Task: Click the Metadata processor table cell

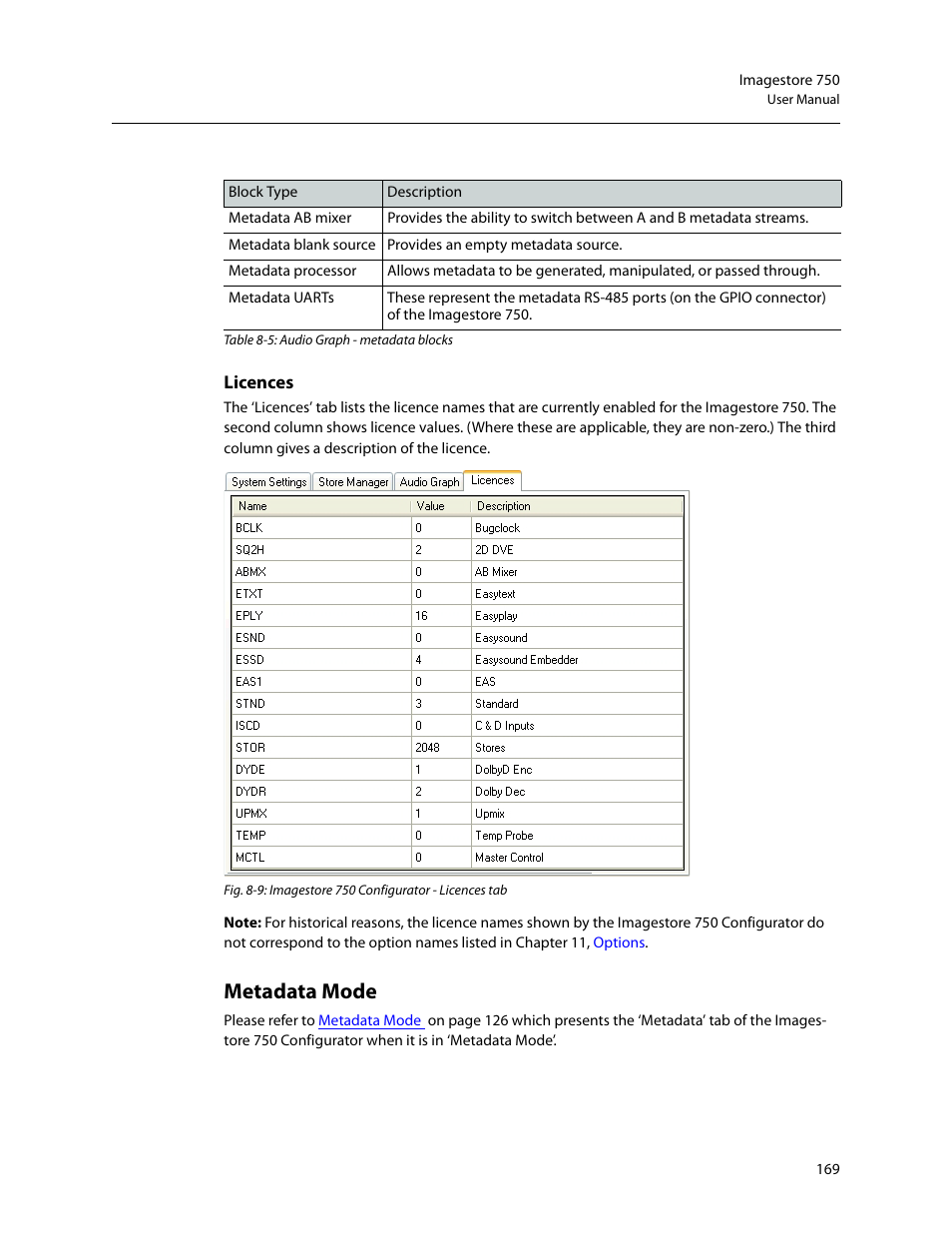Action: [x=303, y=272]
